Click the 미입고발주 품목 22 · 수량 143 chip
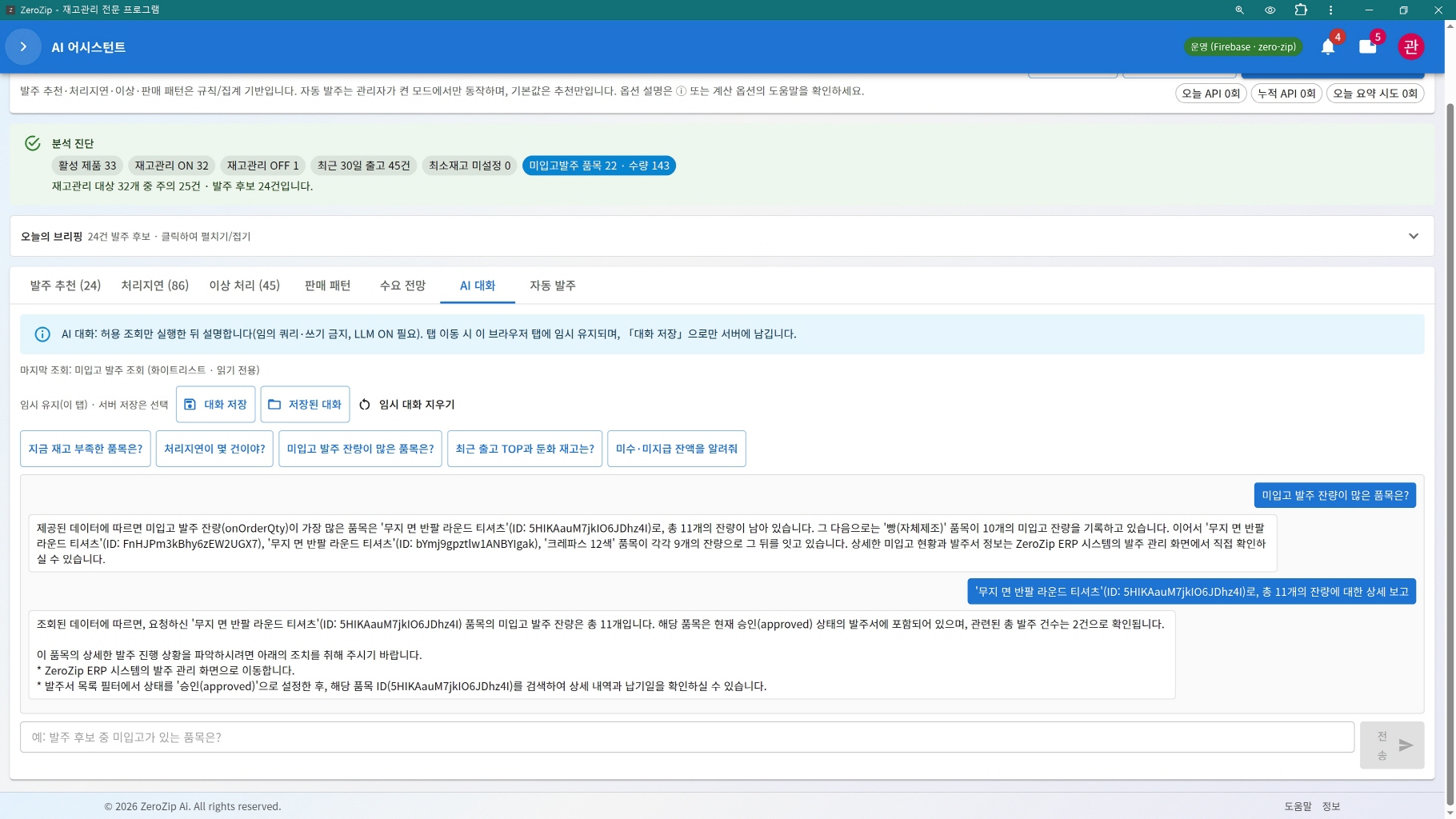 [599, 166]
